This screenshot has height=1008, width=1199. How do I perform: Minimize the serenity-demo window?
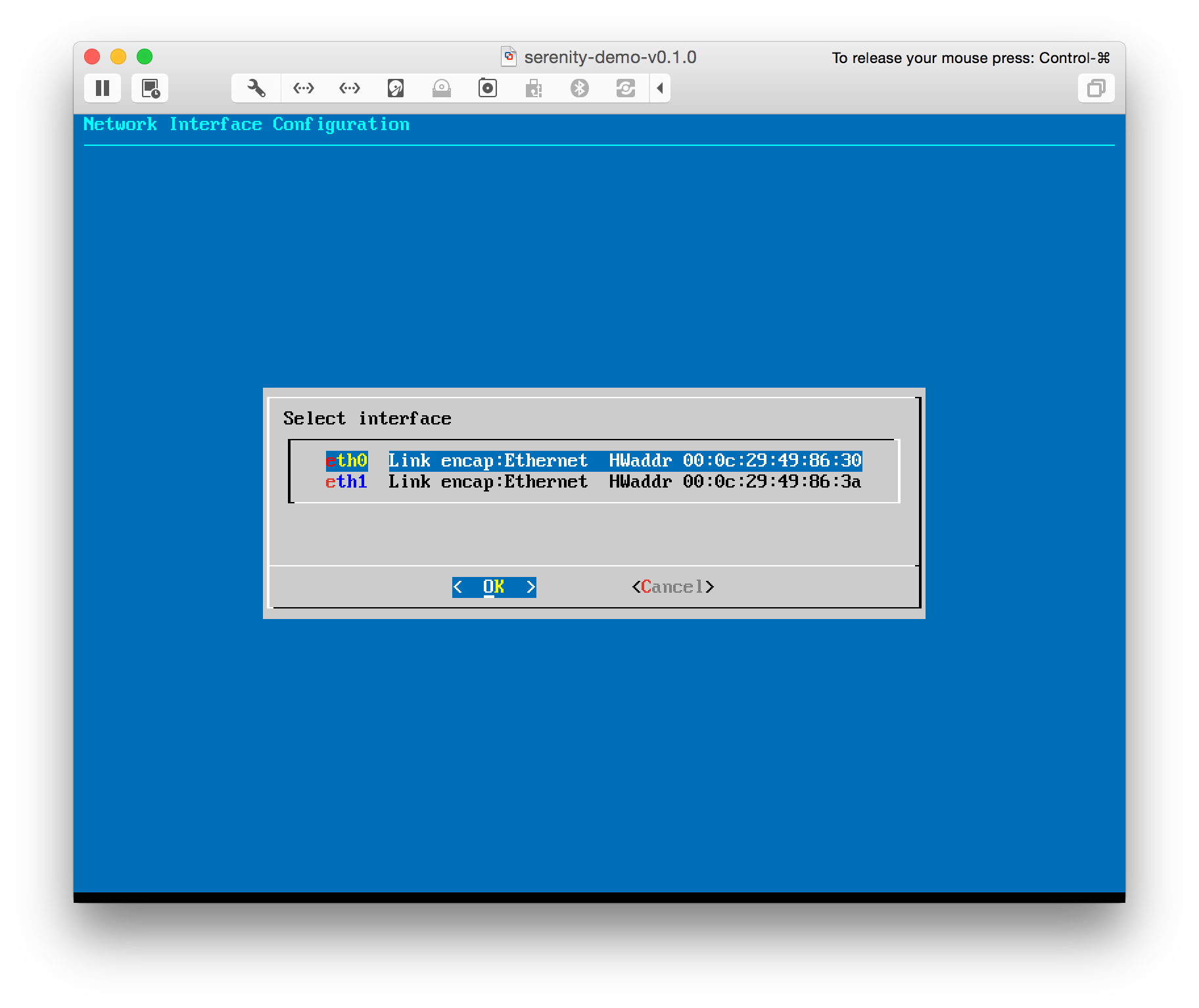coord(118,57)
